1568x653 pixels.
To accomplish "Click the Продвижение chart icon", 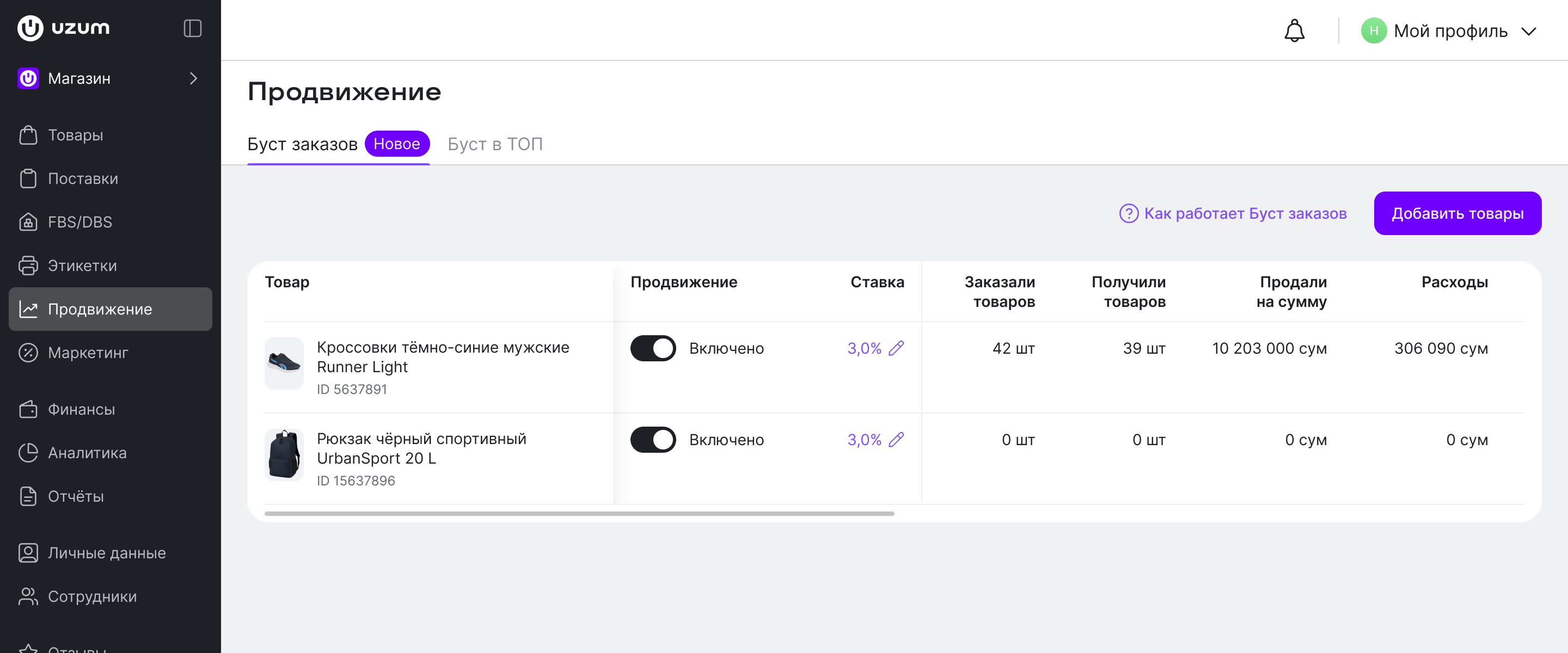I will [28, 309].
